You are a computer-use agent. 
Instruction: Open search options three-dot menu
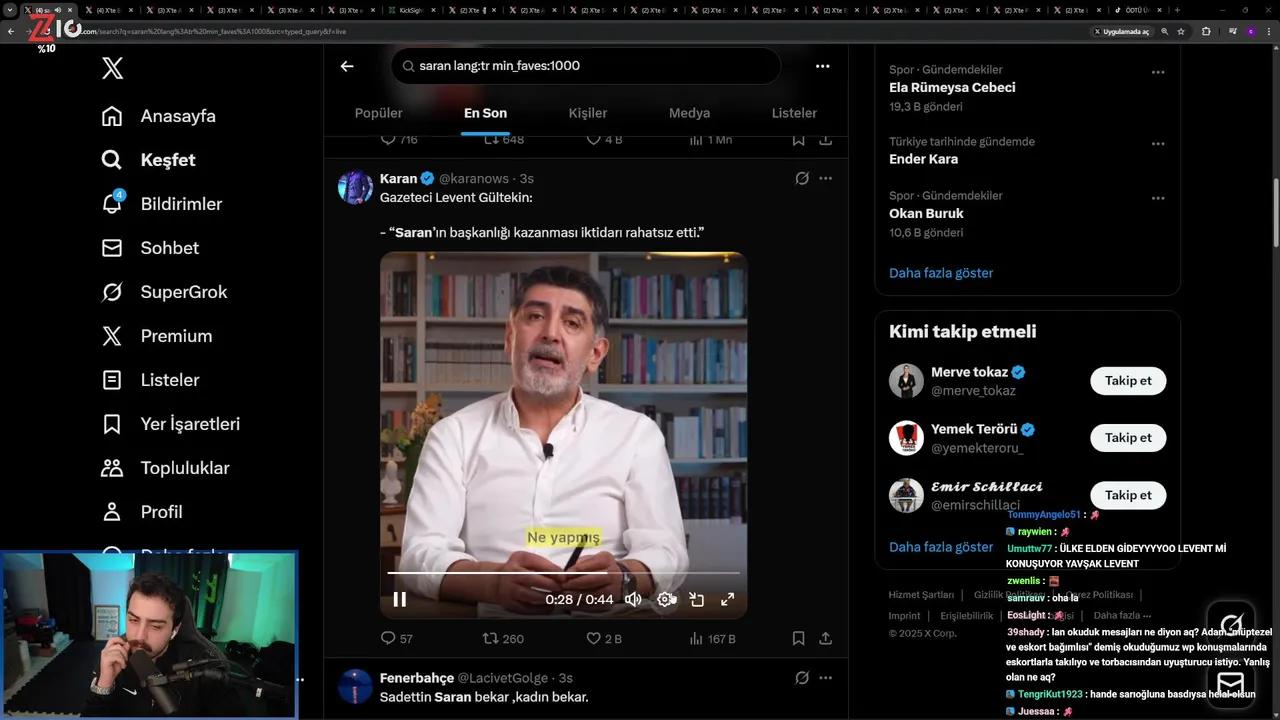pyautogui.click(x=822, y=66)
